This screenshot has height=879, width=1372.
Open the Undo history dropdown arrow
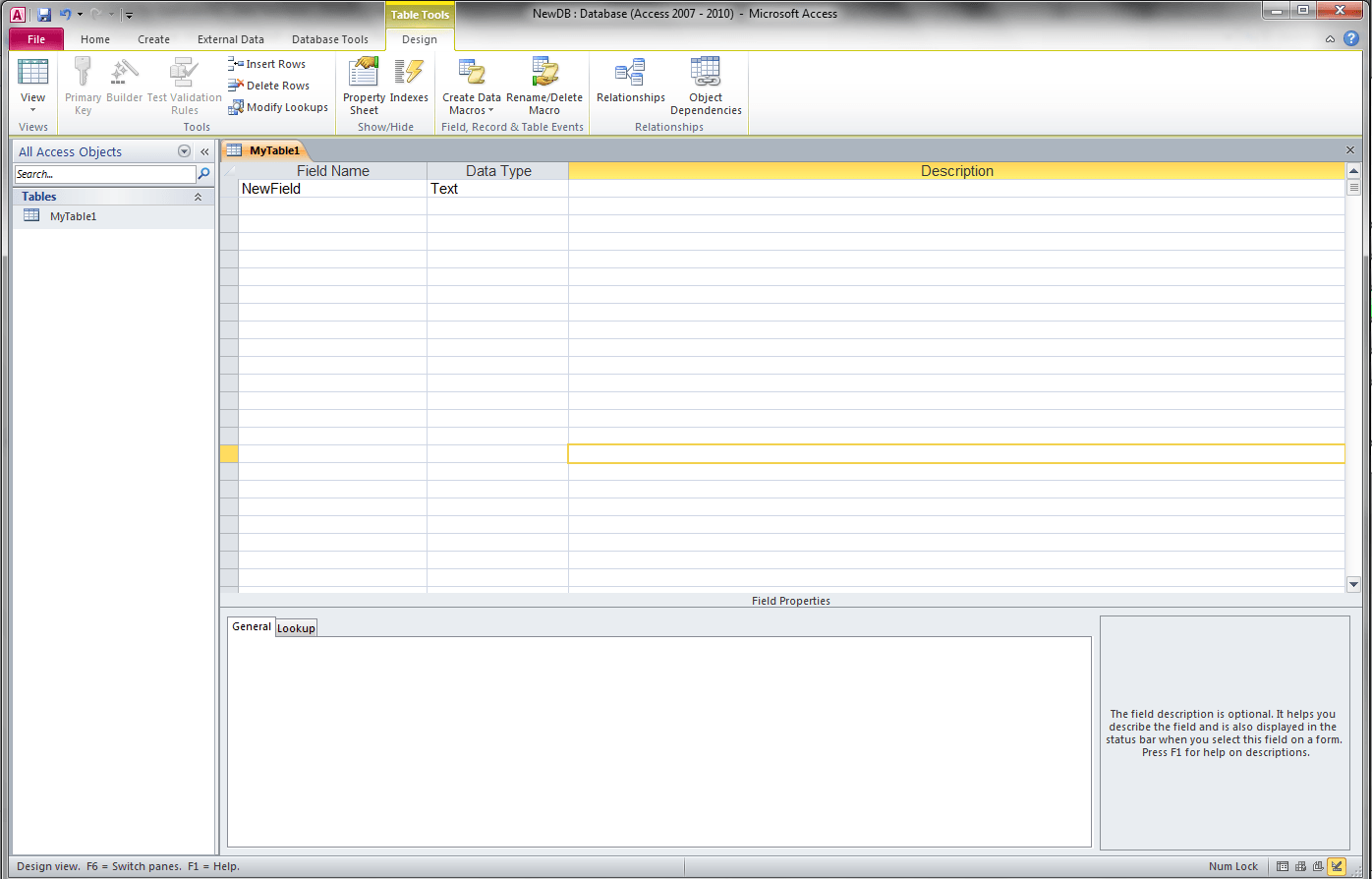click(x=81, y=15)
